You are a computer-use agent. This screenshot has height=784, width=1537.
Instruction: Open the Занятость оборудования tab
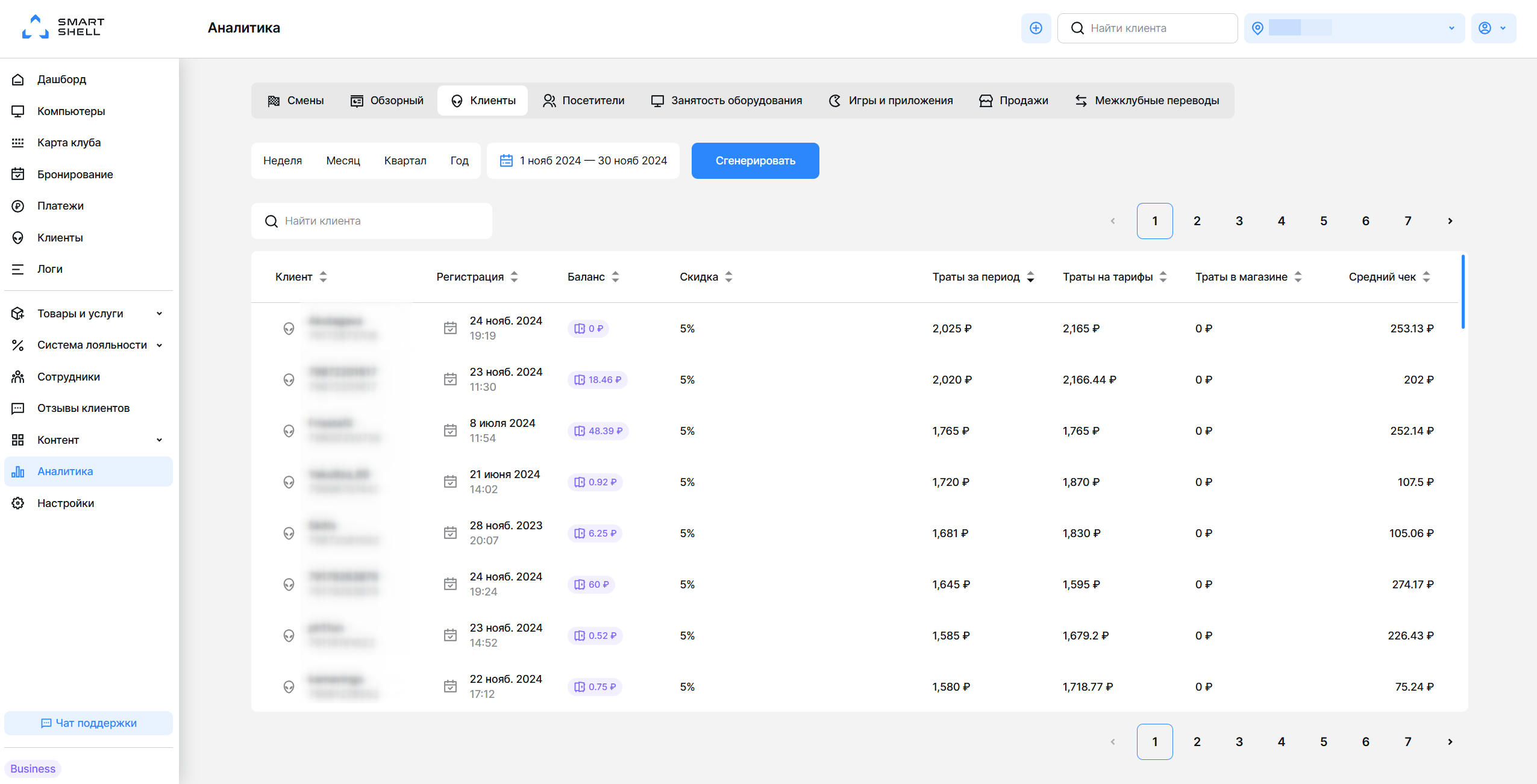click(x=727, y=101)
